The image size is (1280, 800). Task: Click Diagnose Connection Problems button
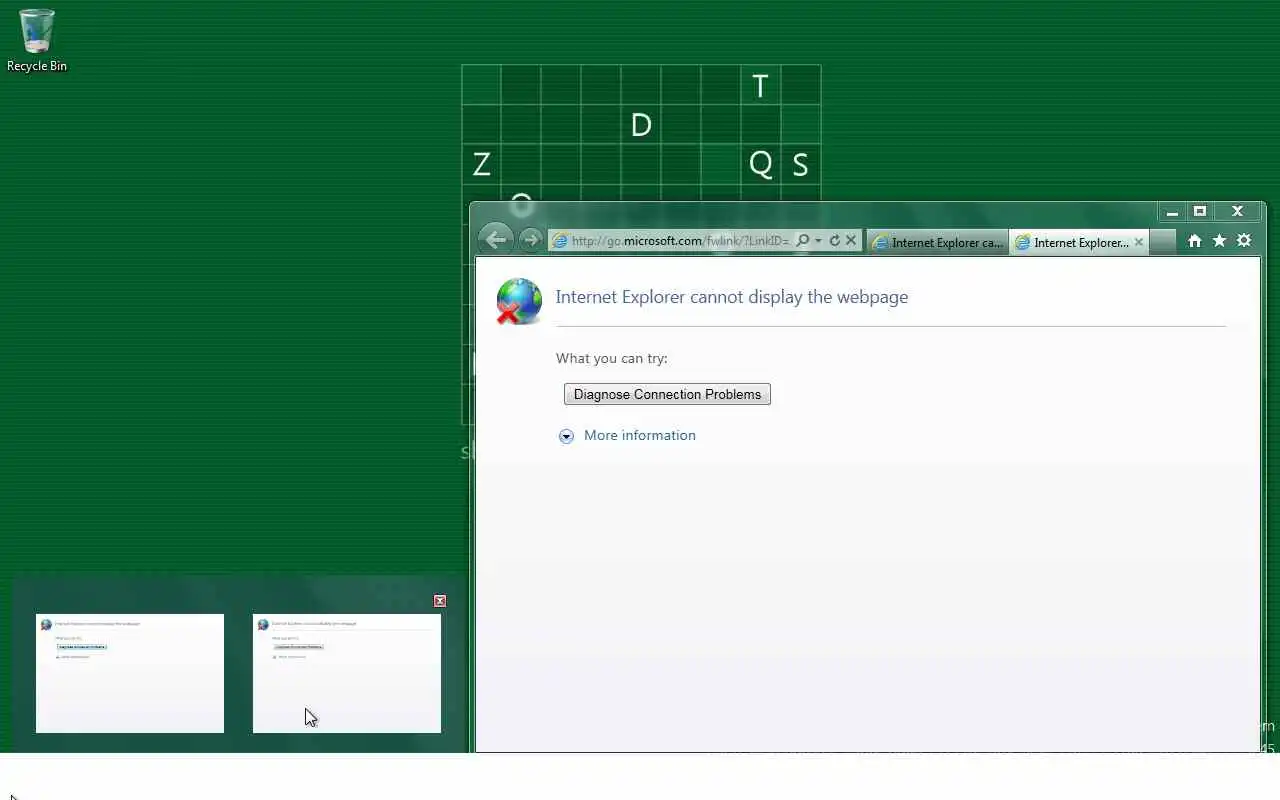(667, 394)
